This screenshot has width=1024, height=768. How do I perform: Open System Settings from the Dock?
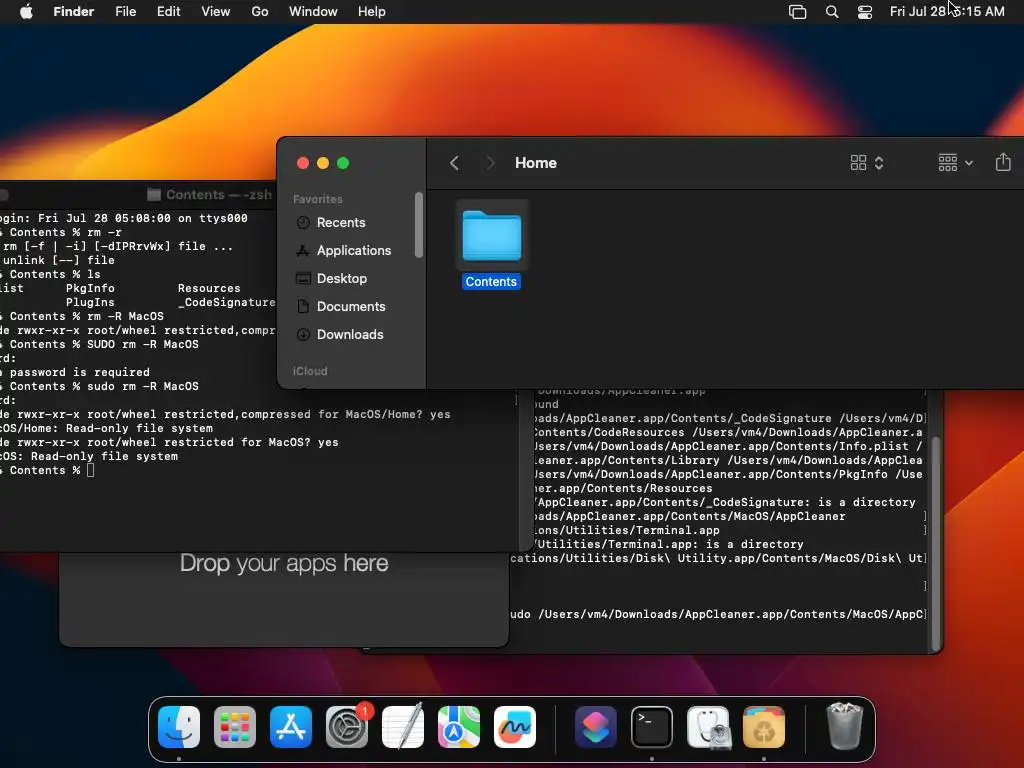point(347,727)
